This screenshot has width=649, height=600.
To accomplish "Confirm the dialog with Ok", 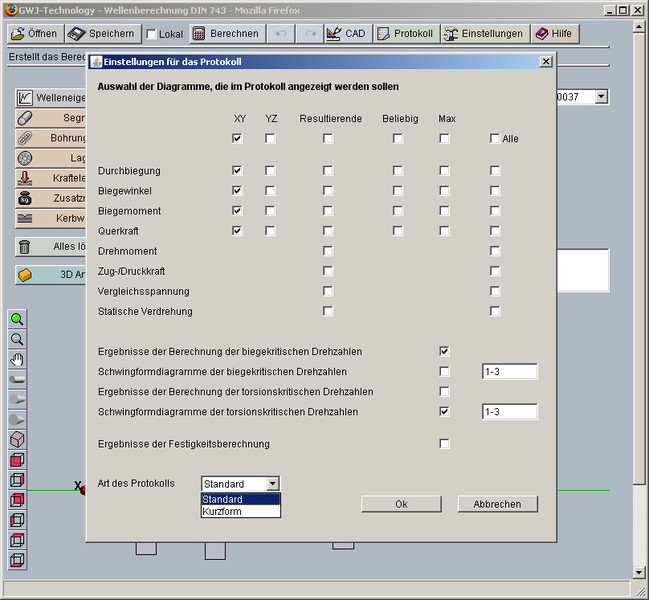I will point(401,504).
